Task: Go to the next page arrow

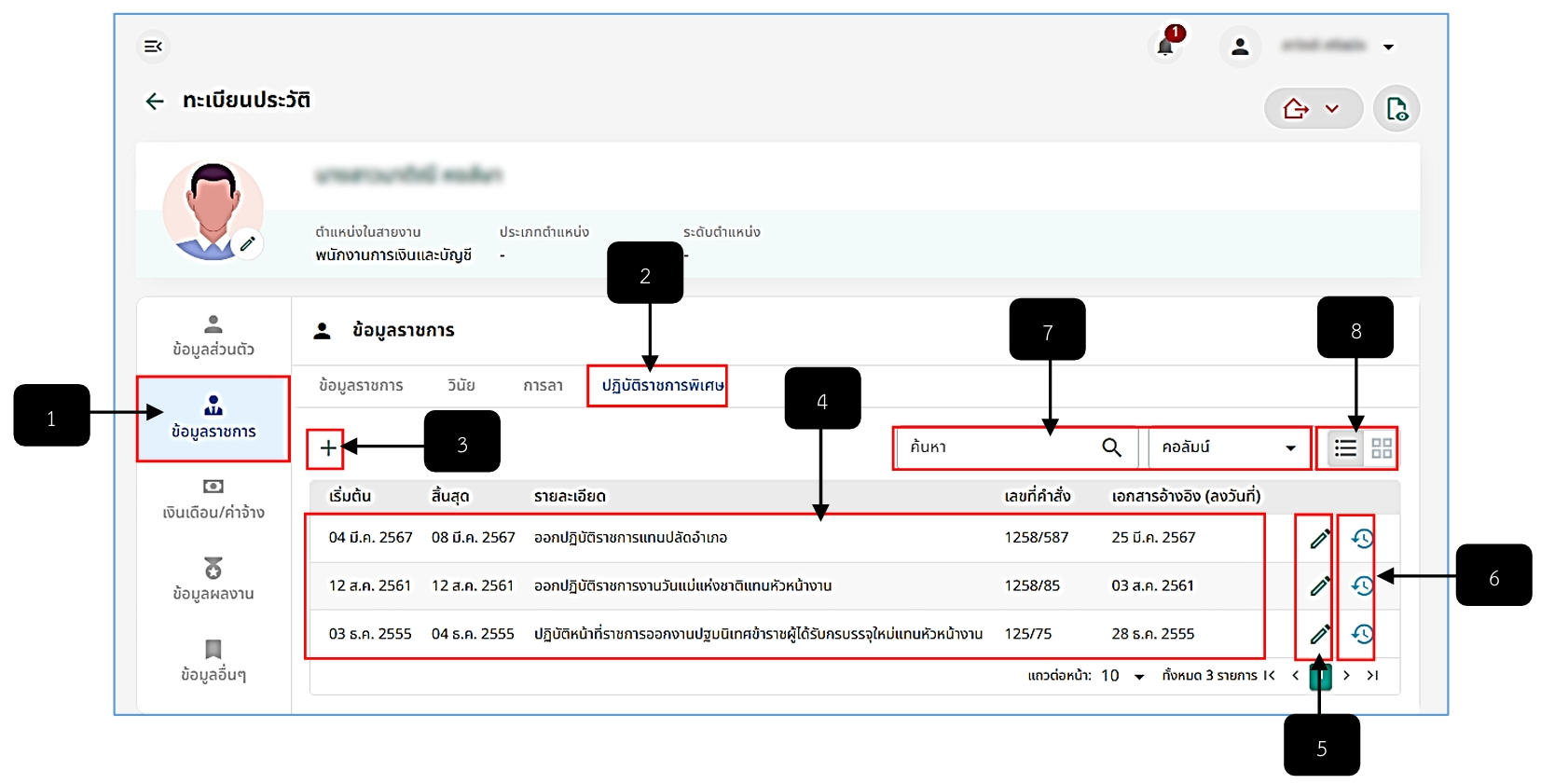Action: 1346,676
